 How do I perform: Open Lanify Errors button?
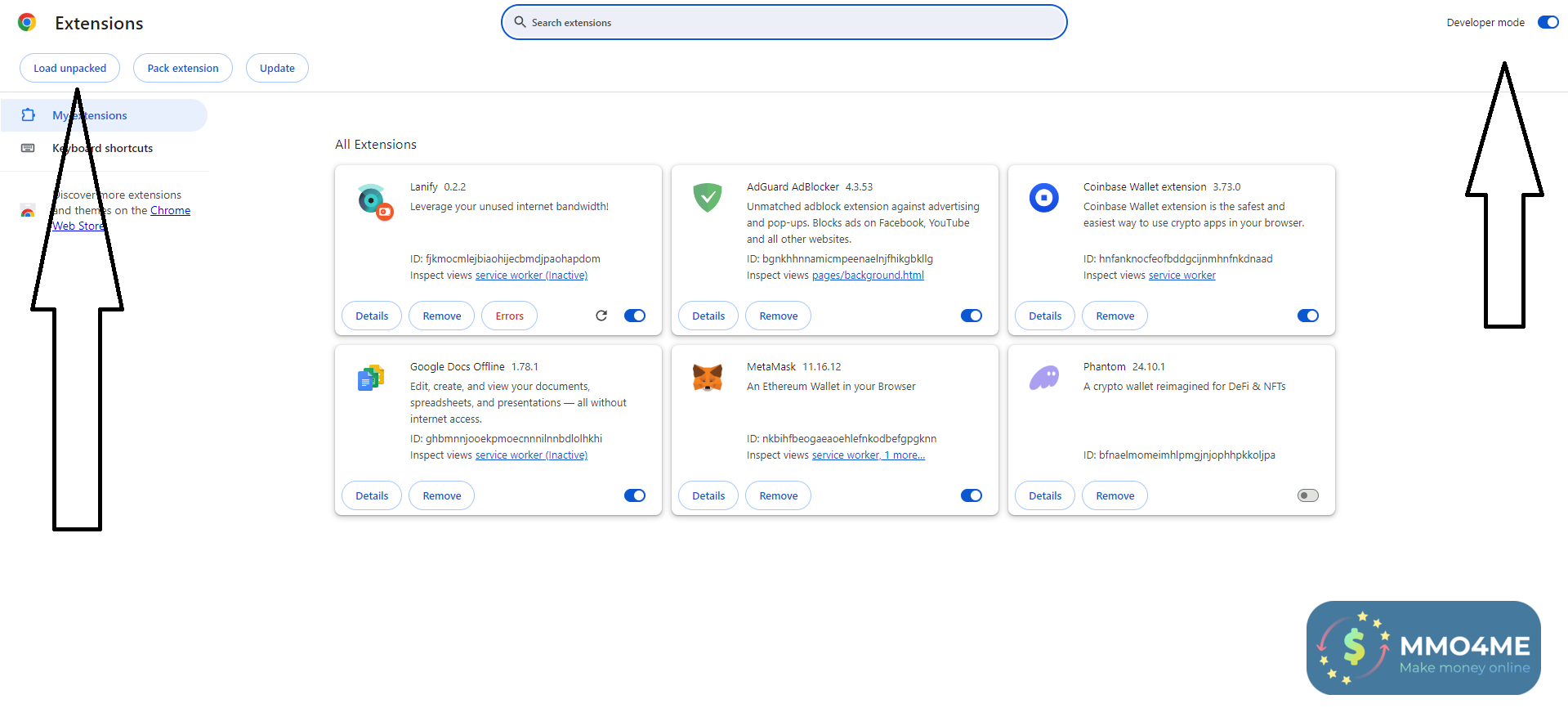pyautogui.click(x=509, y=316)
